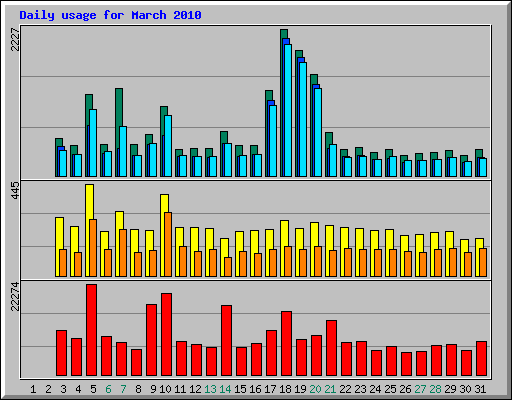Click day label "12" on the x-axis
512x400 pixels.
195,389
